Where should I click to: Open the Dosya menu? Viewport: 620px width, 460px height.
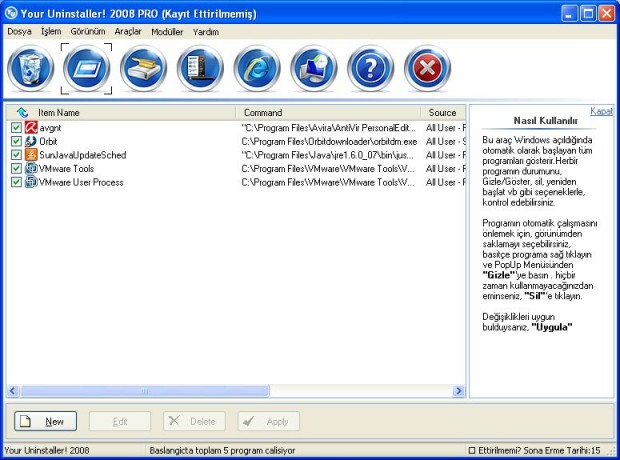pos(19,32)
